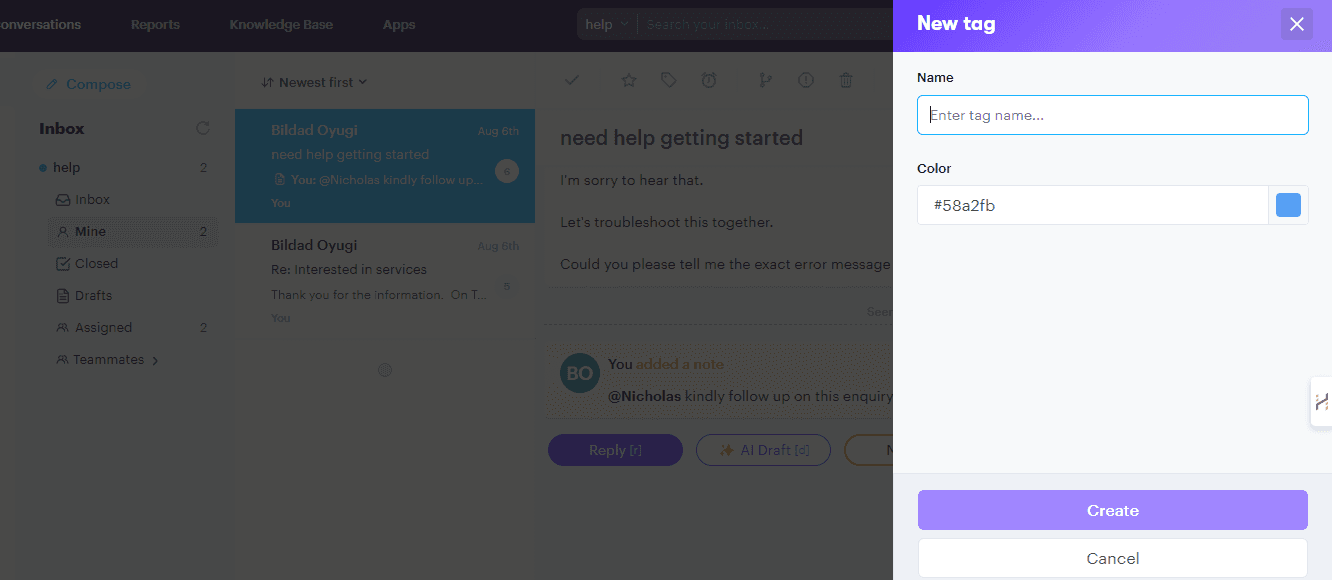1332x580 pixels.
Task: Start a new message with Compose
Action: point(87,84)
